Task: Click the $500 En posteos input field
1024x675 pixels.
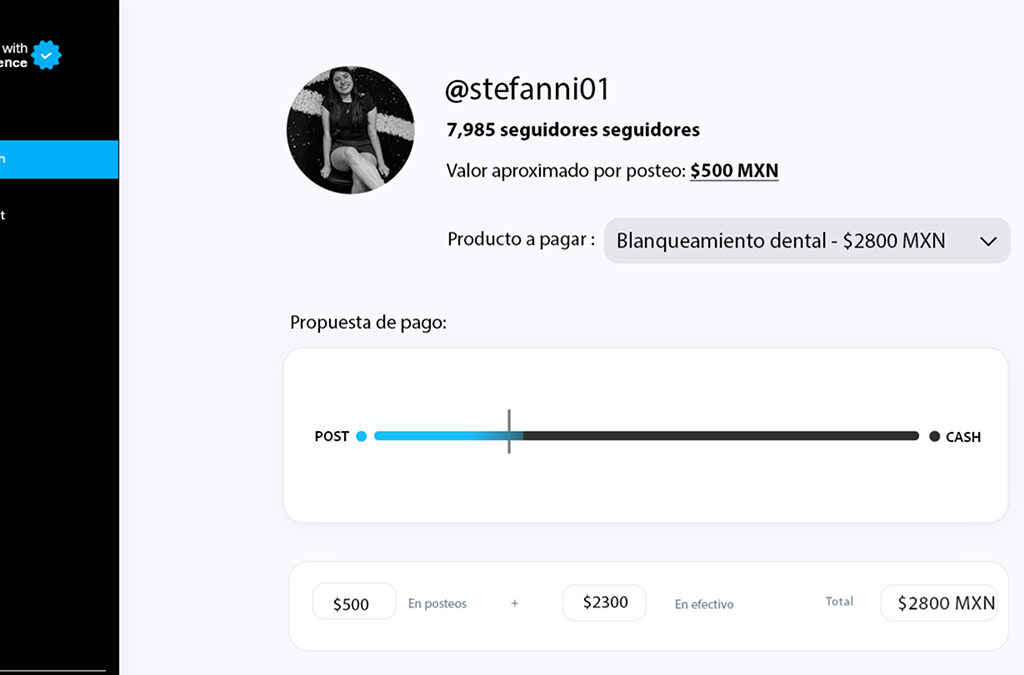Action: coord(353,602)
